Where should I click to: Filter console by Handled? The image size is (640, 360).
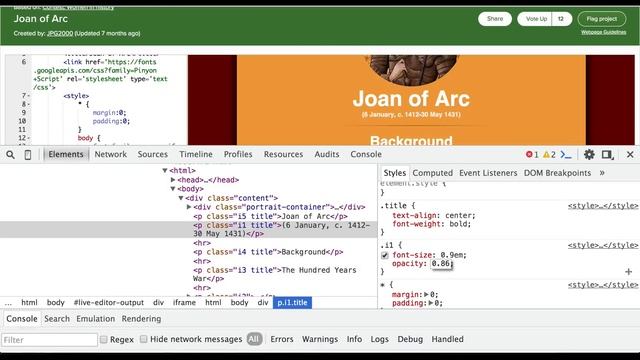tap(447, 339)
